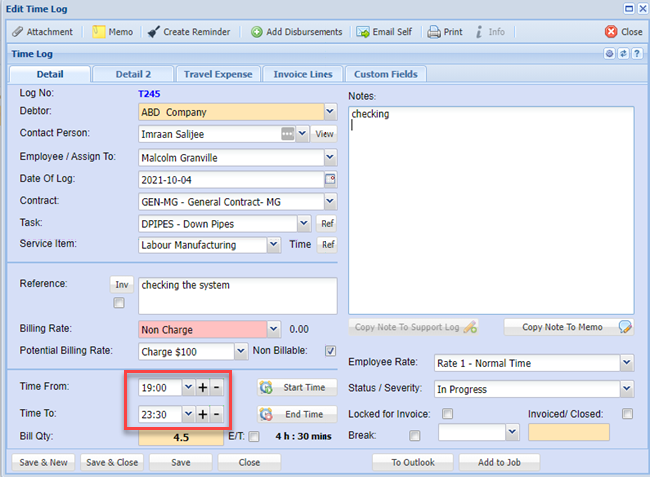Viewport: 651px width, 479px height.
Task: Expand the Debtor dropdown
Action: pos(330,112)
